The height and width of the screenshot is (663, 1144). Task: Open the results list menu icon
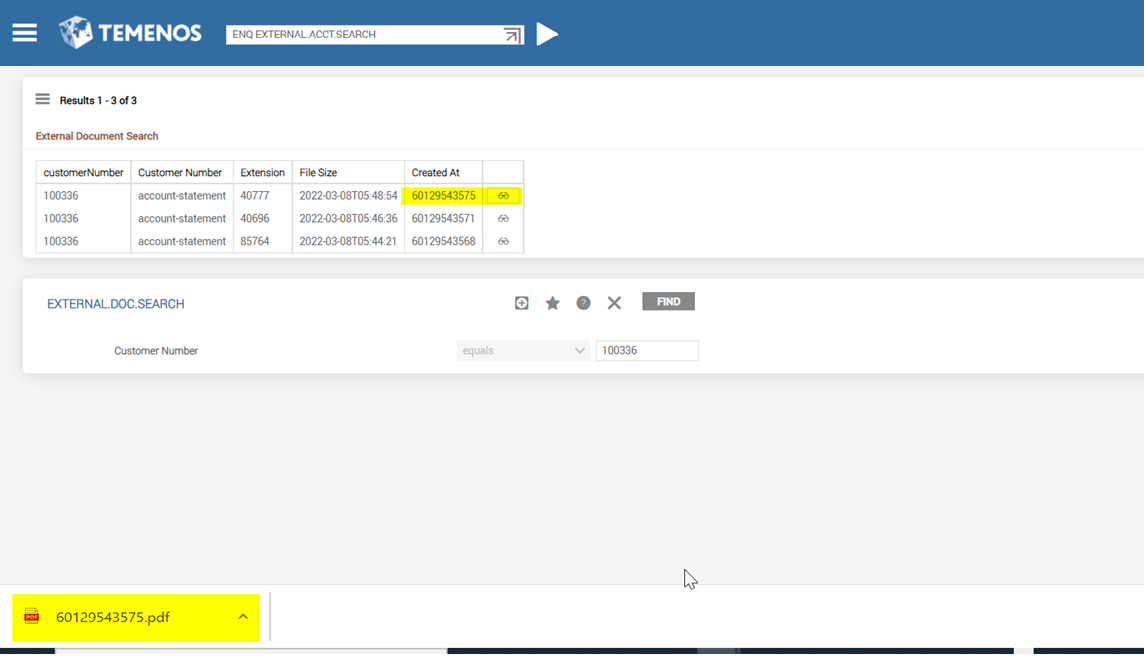[x=42, y=100]
